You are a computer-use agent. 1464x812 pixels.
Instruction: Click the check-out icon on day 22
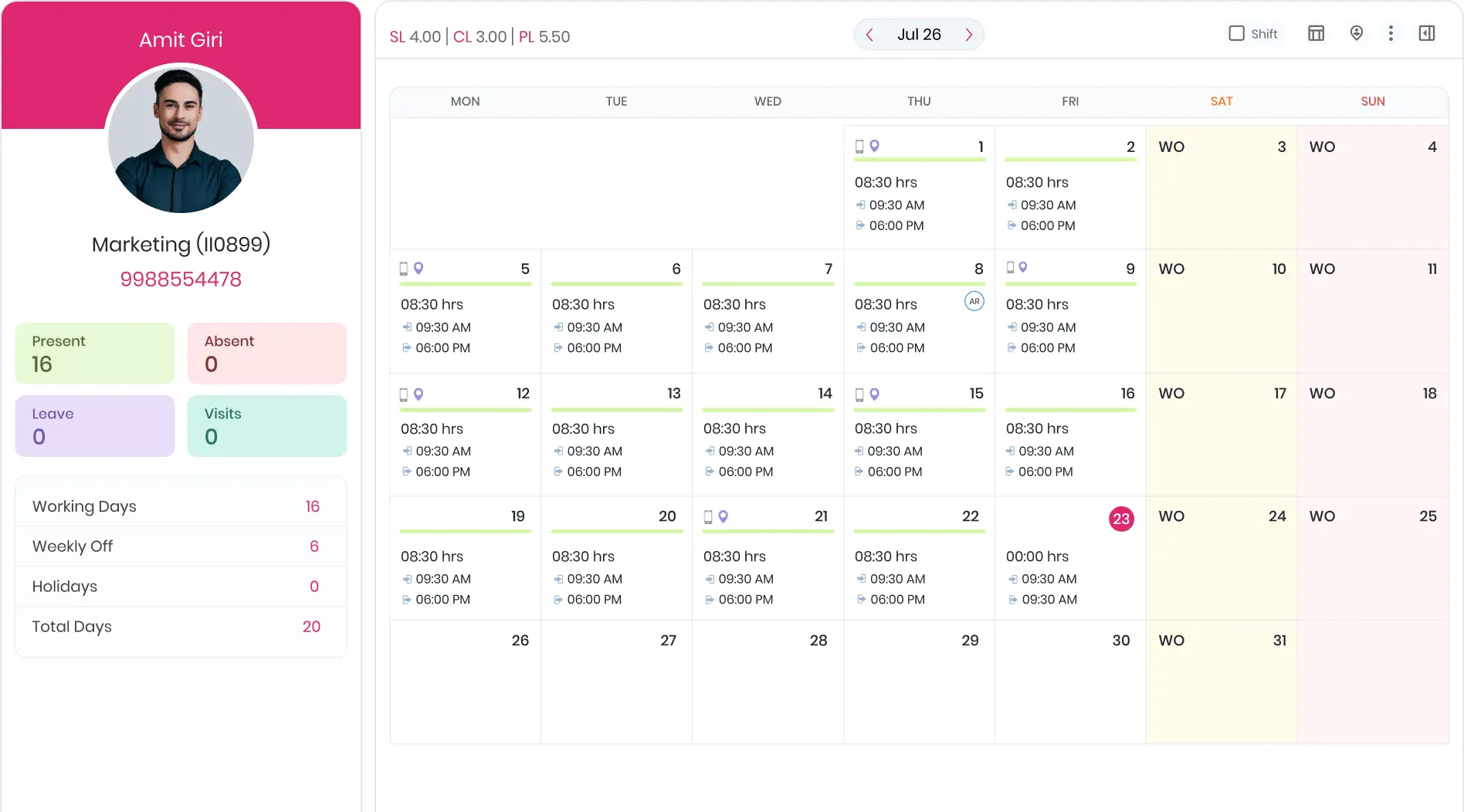click(x=861, y=600)
